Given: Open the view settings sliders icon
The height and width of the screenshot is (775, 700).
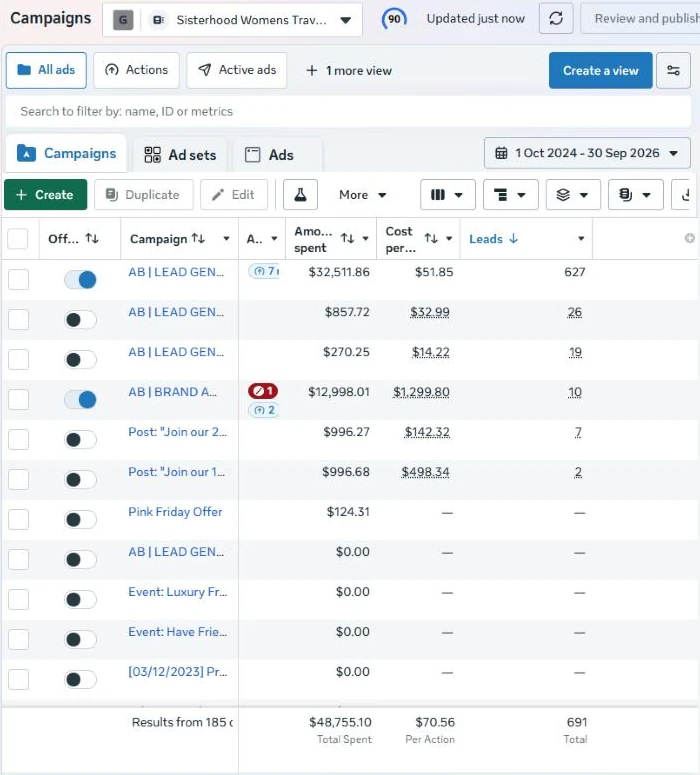Looking at the screenshot, I should tap(673, 71).
